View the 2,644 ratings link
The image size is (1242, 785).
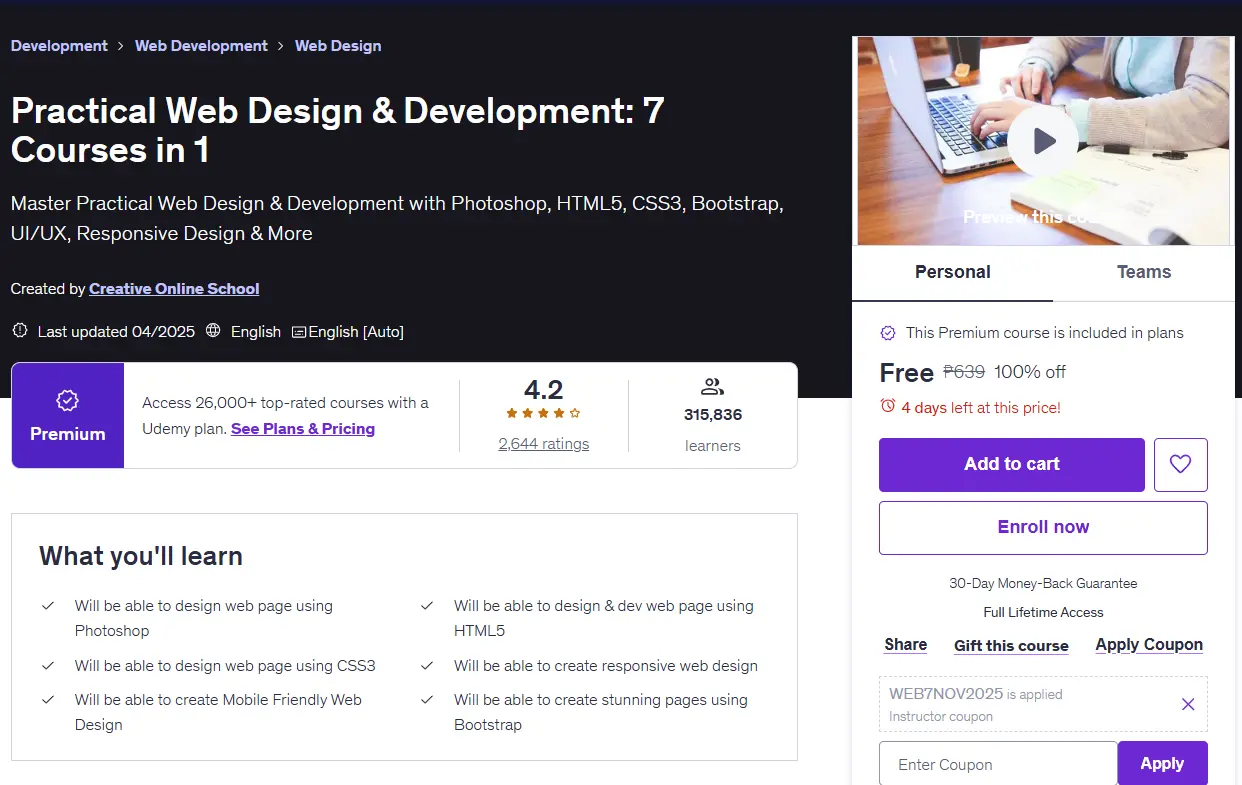click(x=543, y=444)
